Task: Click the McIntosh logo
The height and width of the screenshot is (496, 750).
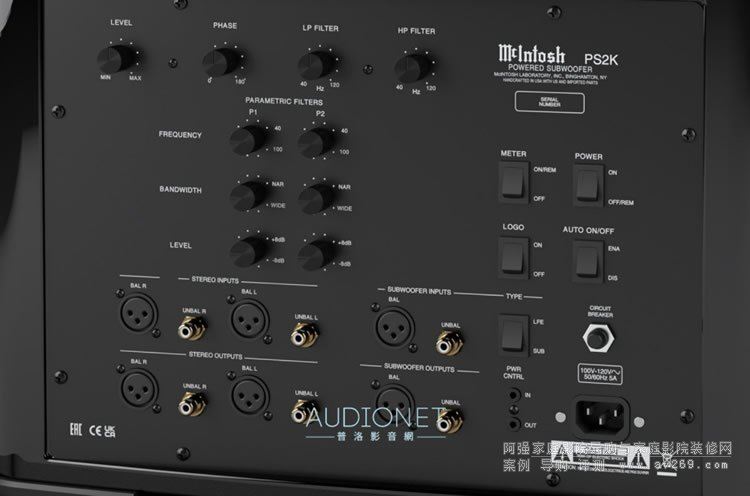Action: pos(531,54)
